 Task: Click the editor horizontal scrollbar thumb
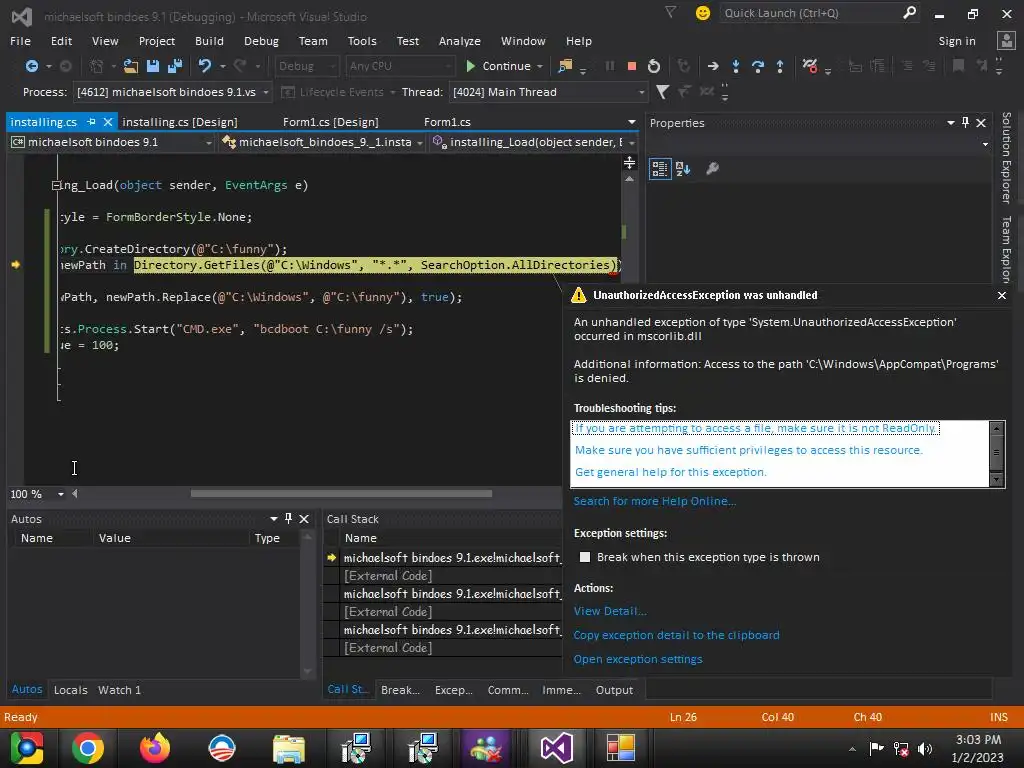coord(341,494)
